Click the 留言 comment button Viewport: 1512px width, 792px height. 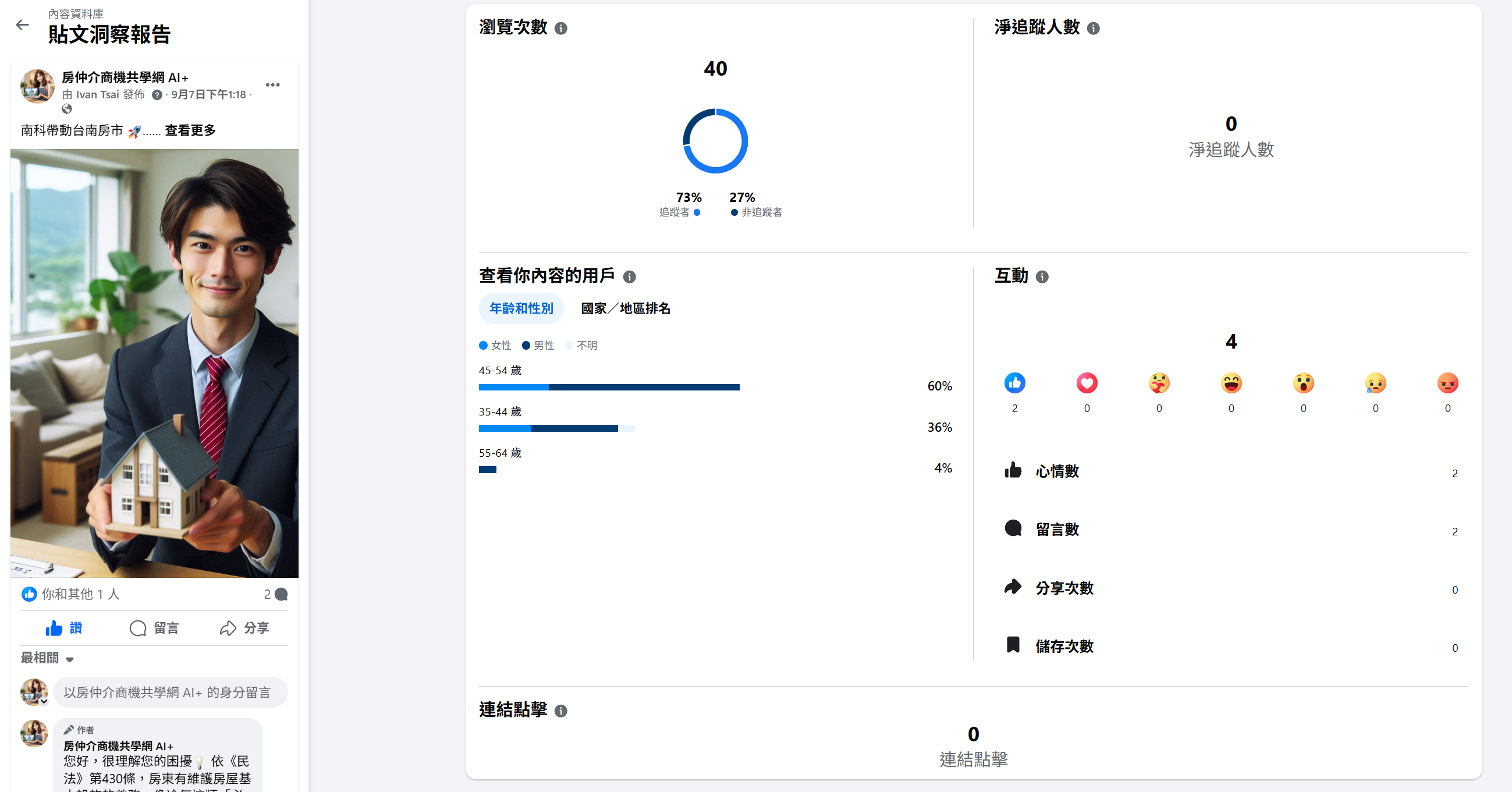154,628
